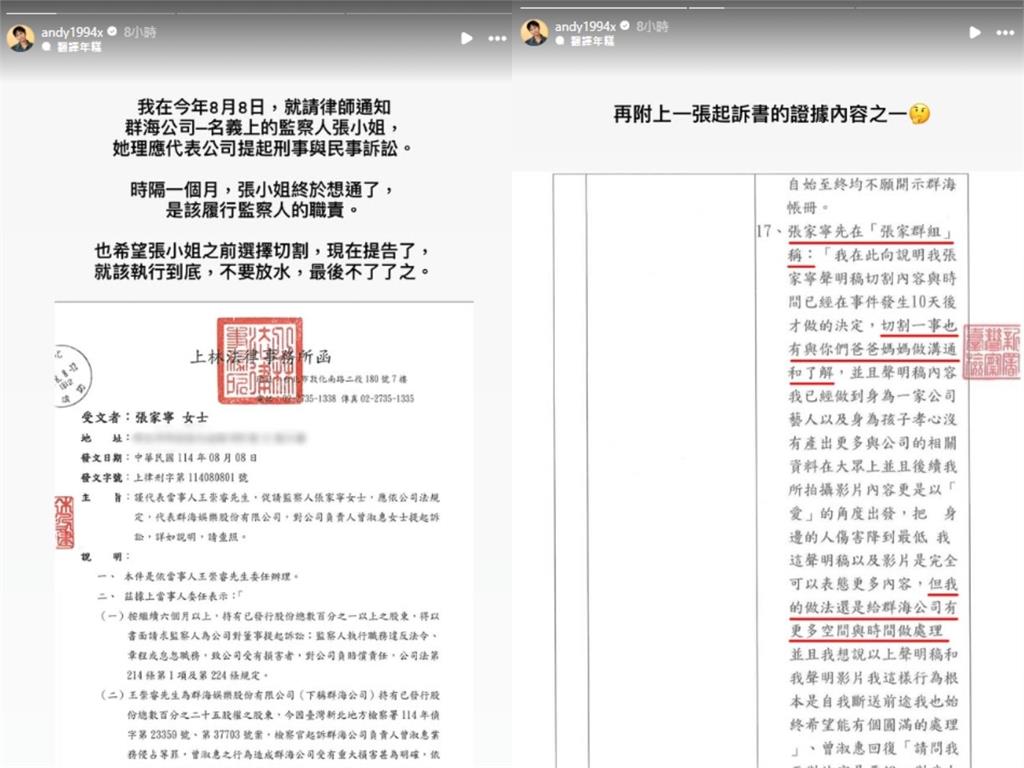Click the 8小時 timestamp in right story
The image size is (1024, 768).
pos(652,26)
